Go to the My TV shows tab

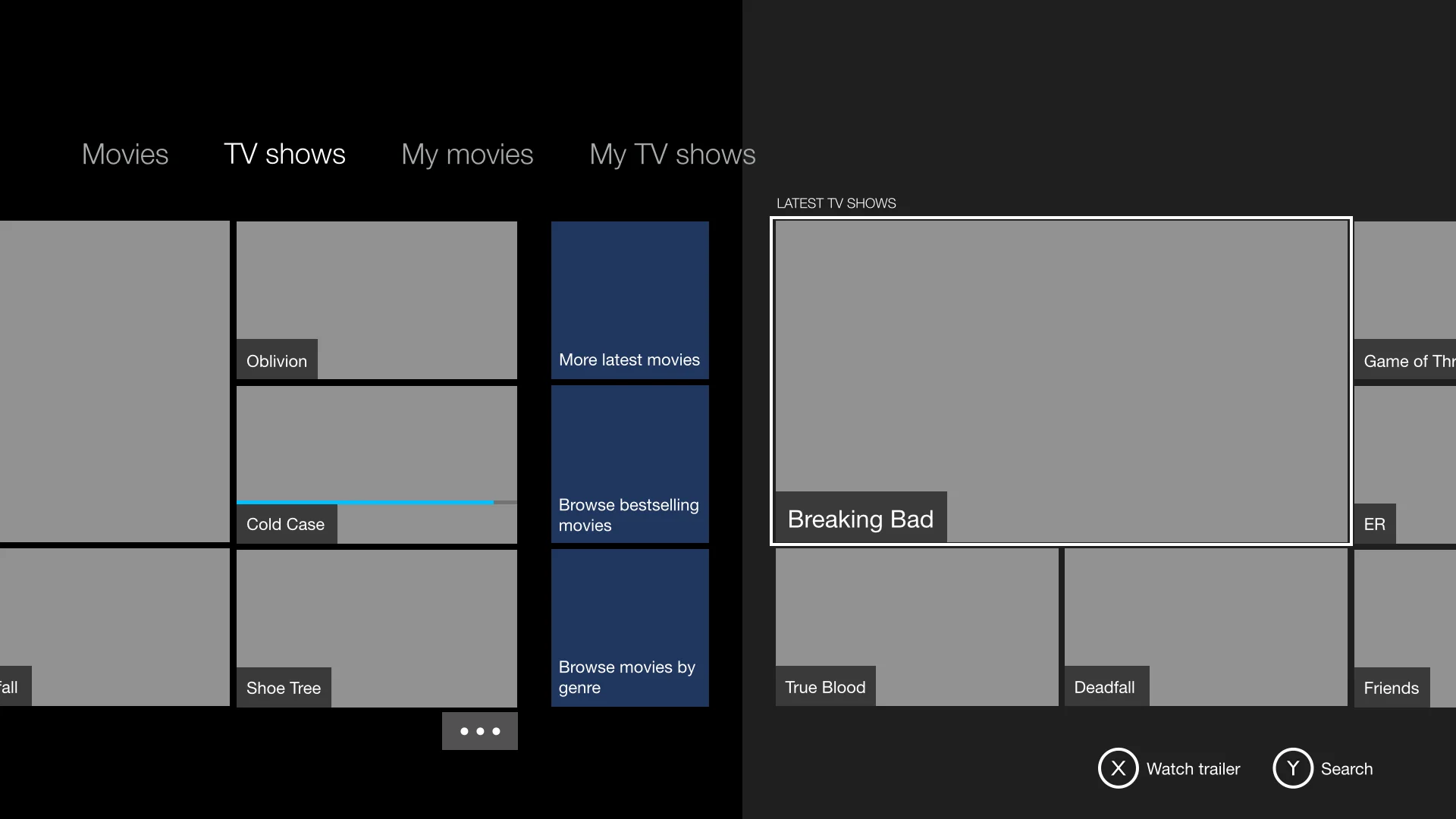point(672,154)
